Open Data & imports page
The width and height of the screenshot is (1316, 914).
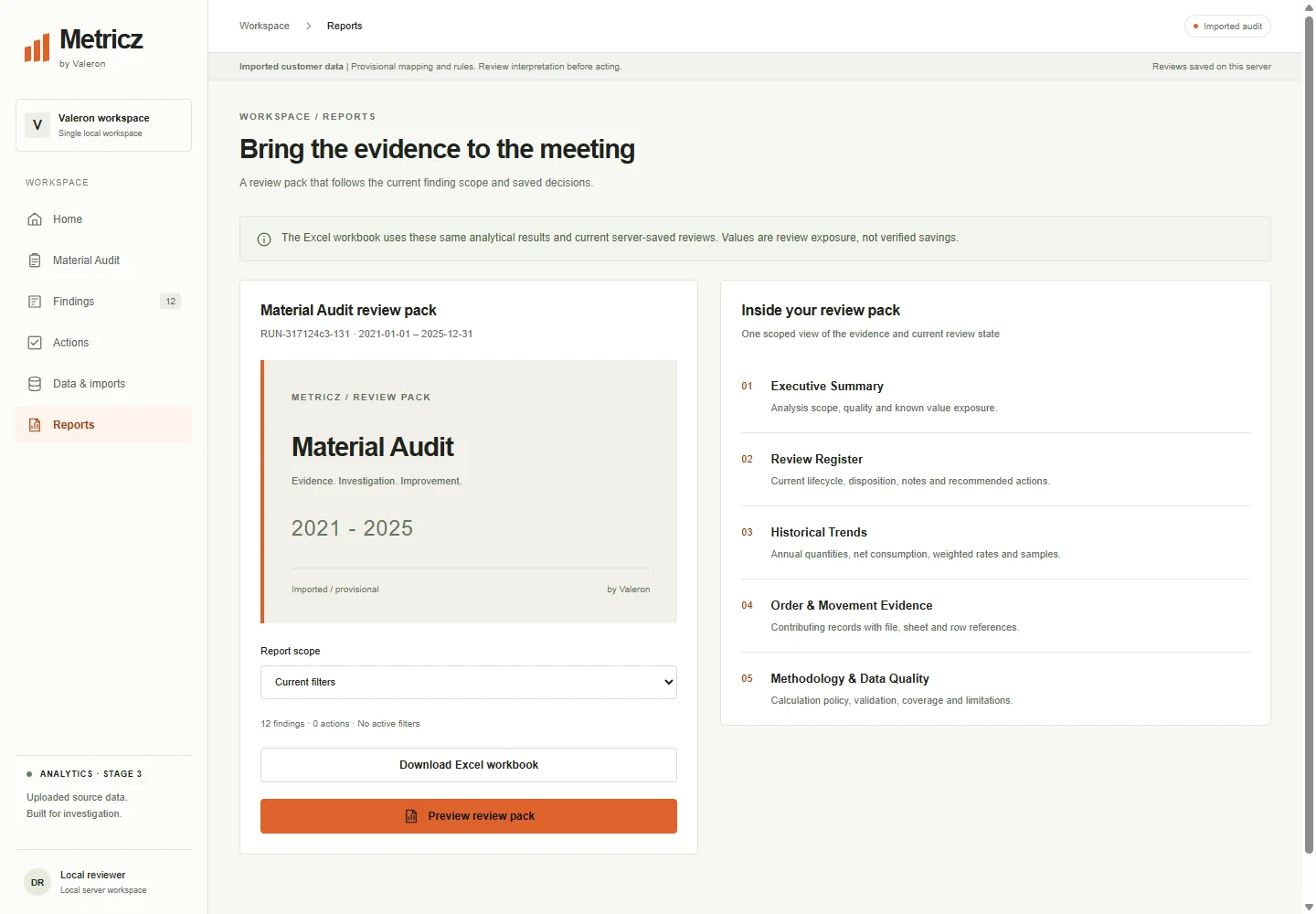pos(103,384)
